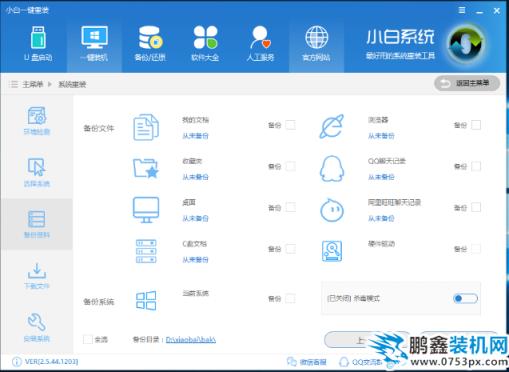Click 从未备份 under C盘文档
Screen dimensions: 509x372
[195, 260]
